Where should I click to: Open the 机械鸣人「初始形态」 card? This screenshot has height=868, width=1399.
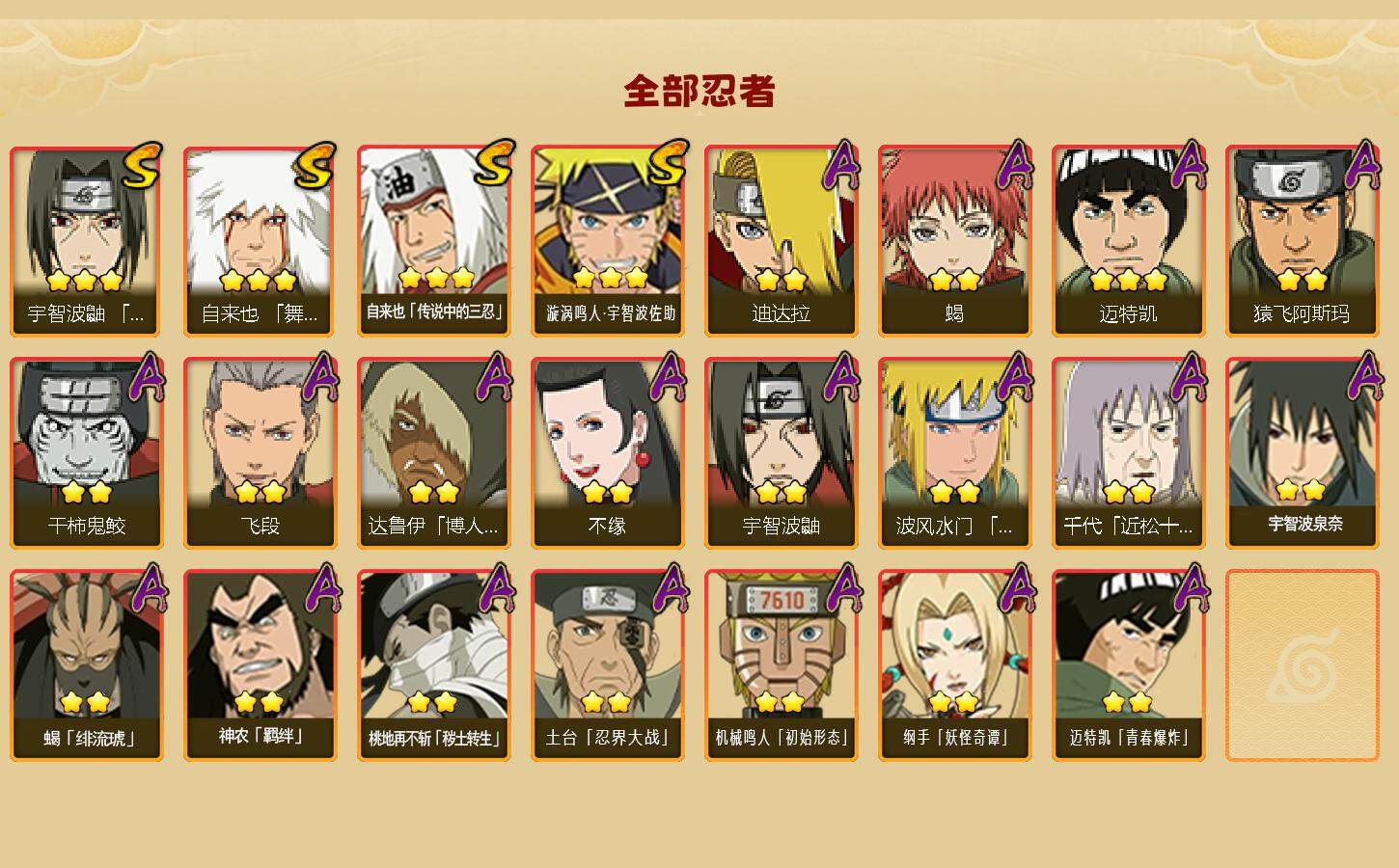(x=782, y=665)
